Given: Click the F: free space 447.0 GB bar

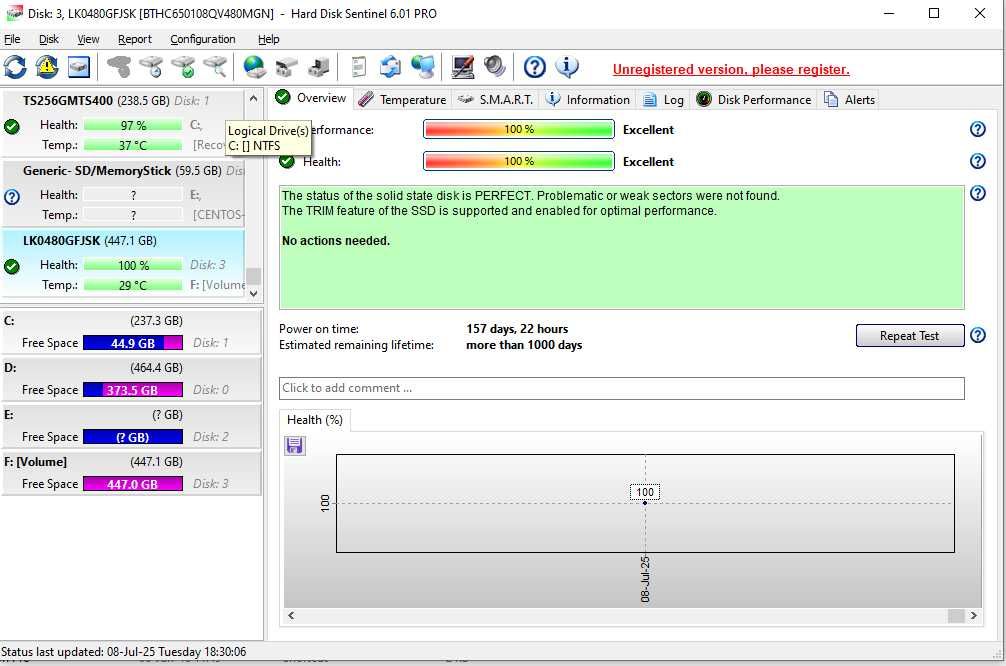Looking at the screenshot, I should click(x=133, y=484).
